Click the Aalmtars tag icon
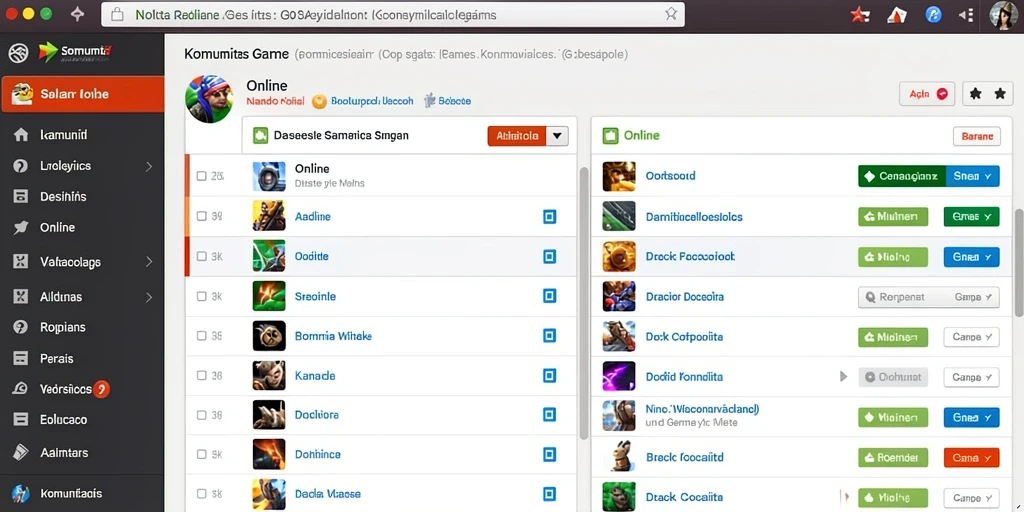 [x=21, y=452]
